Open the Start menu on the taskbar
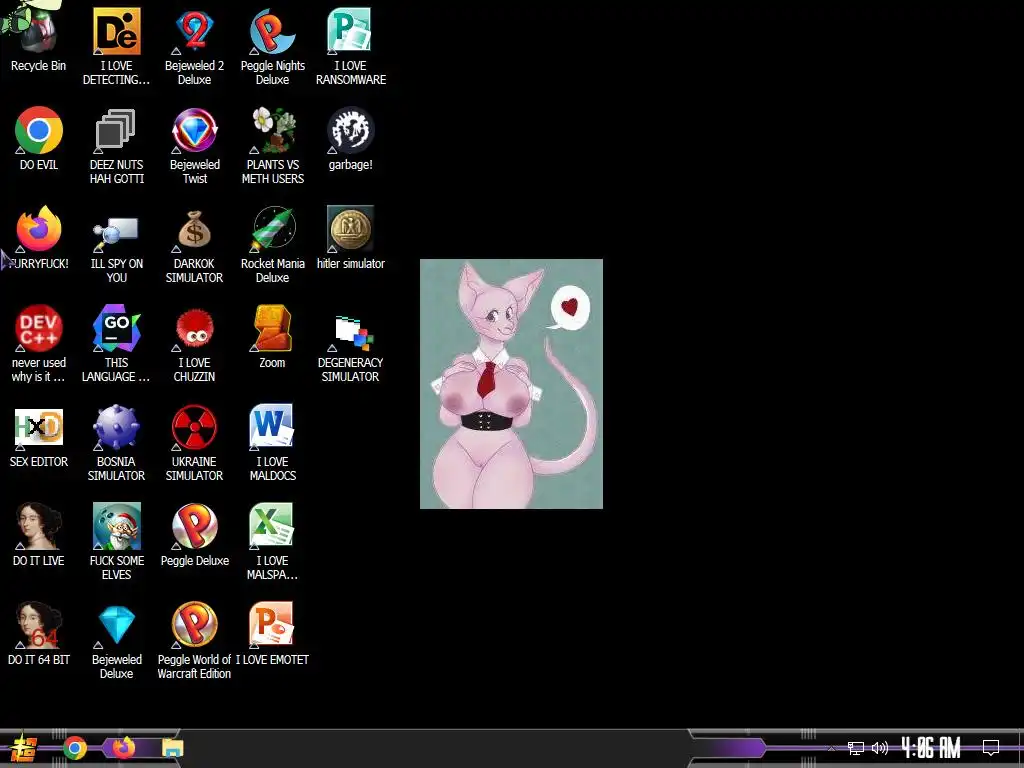The width and height of the screenshot is (1024, 768). (24, 748)
